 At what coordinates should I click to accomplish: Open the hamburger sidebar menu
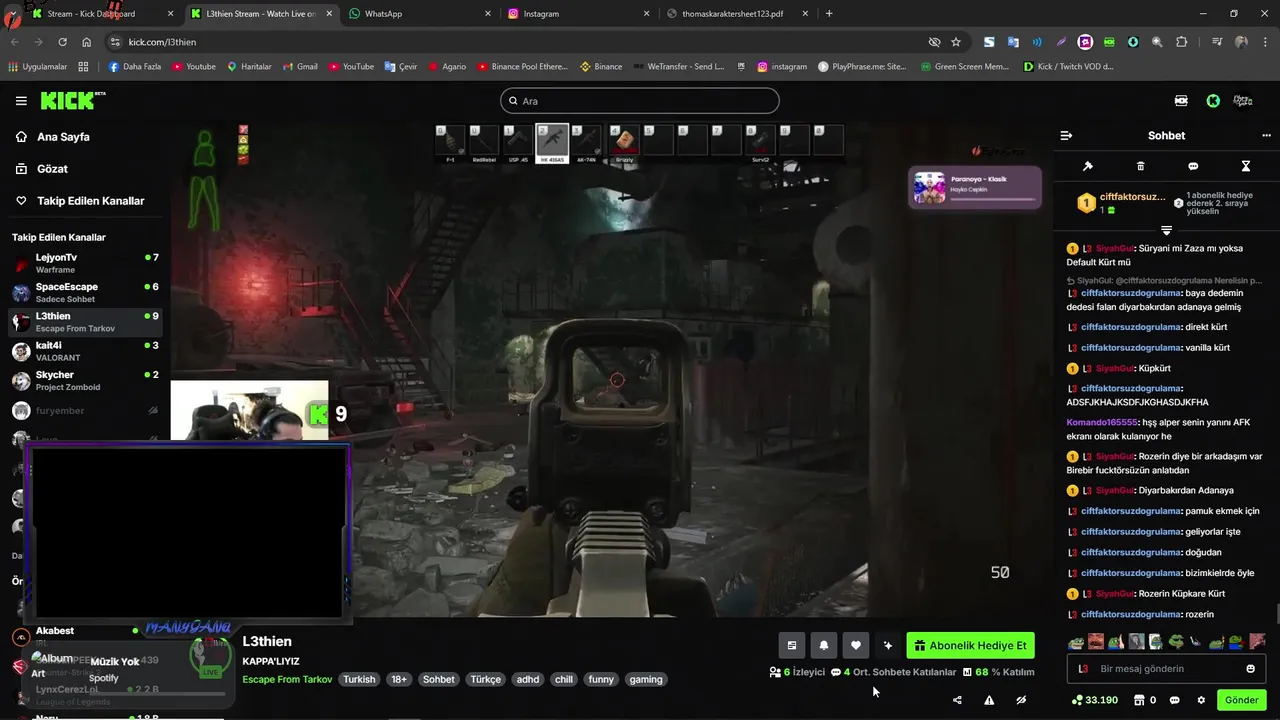click(21, 101)
